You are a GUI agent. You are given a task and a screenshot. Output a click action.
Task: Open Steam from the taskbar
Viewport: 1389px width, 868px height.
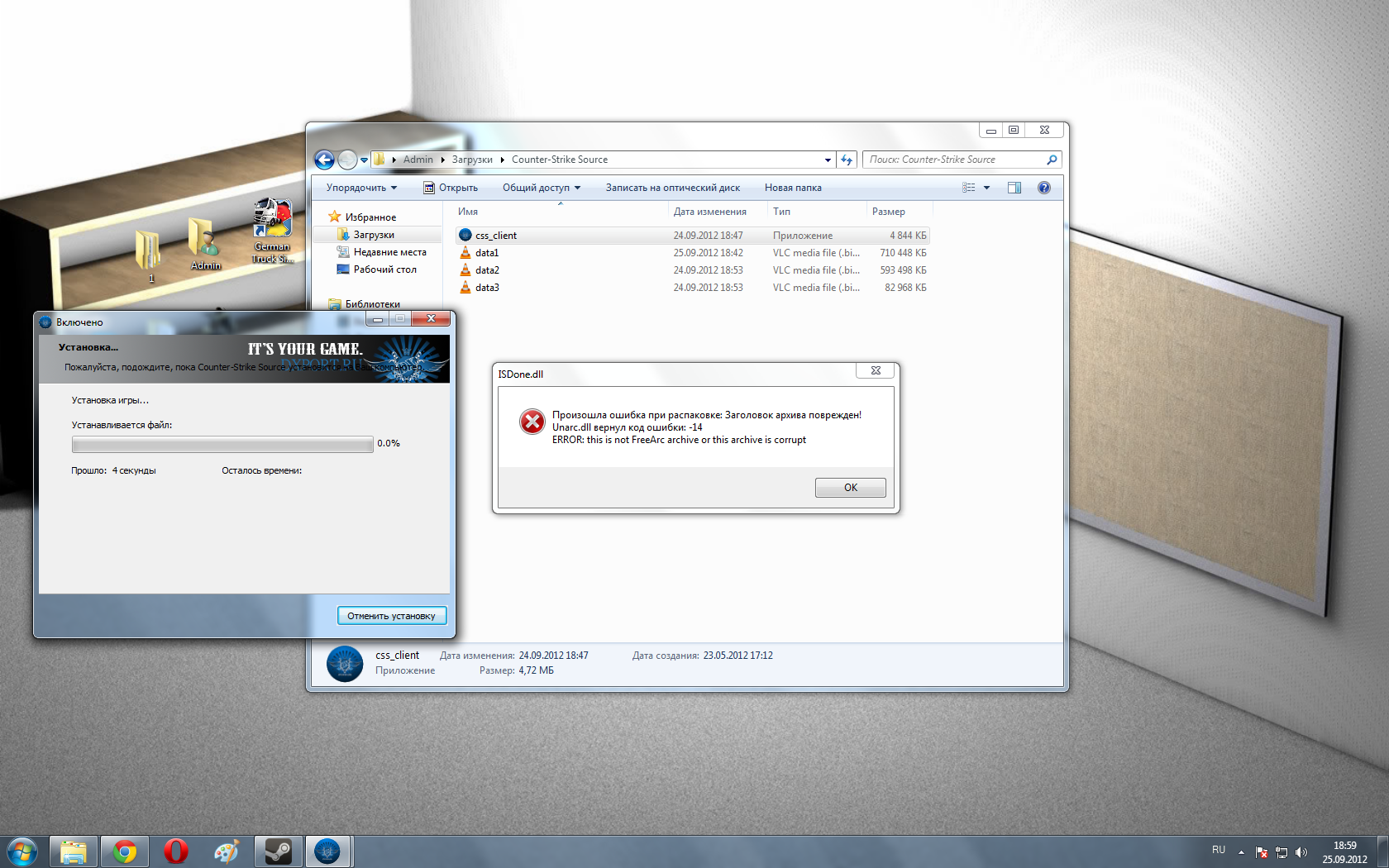click(278, 851)
